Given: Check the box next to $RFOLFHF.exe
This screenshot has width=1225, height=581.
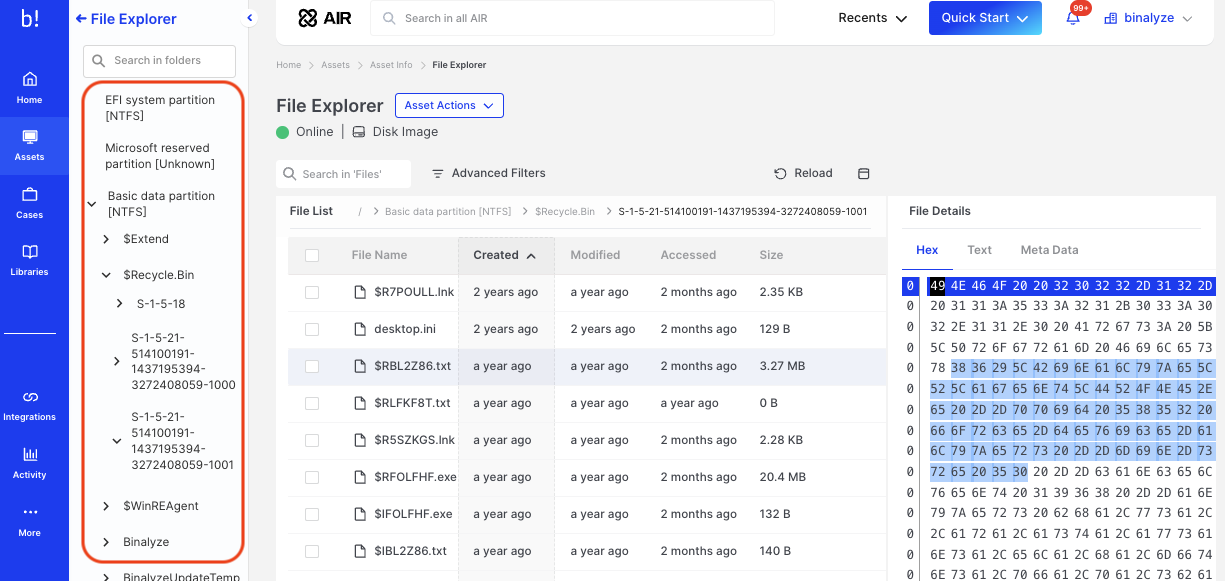Looking at the screenshot, I should 312,477.
